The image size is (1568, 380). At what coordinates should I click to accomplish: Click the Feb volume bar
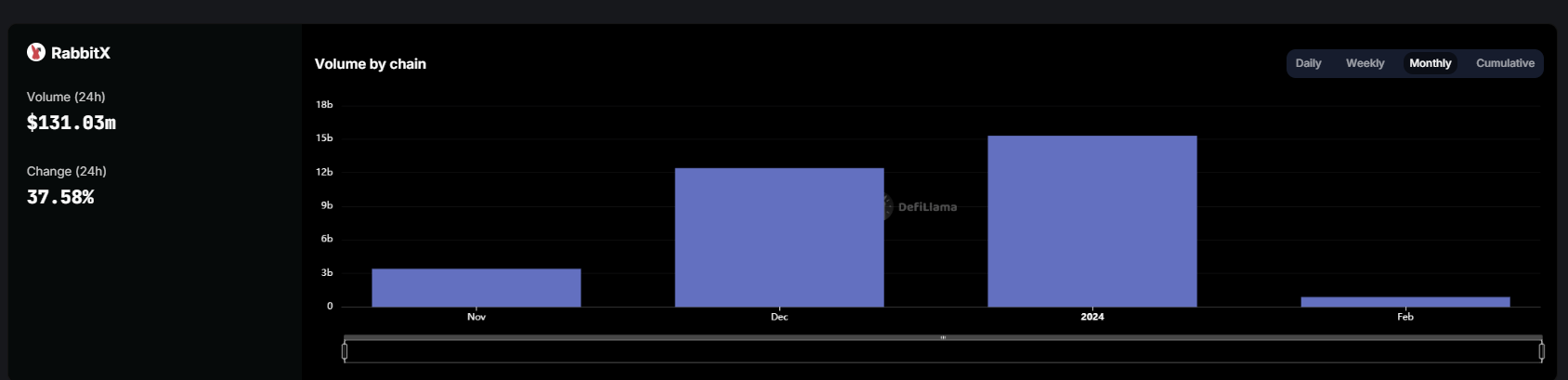1405,302
